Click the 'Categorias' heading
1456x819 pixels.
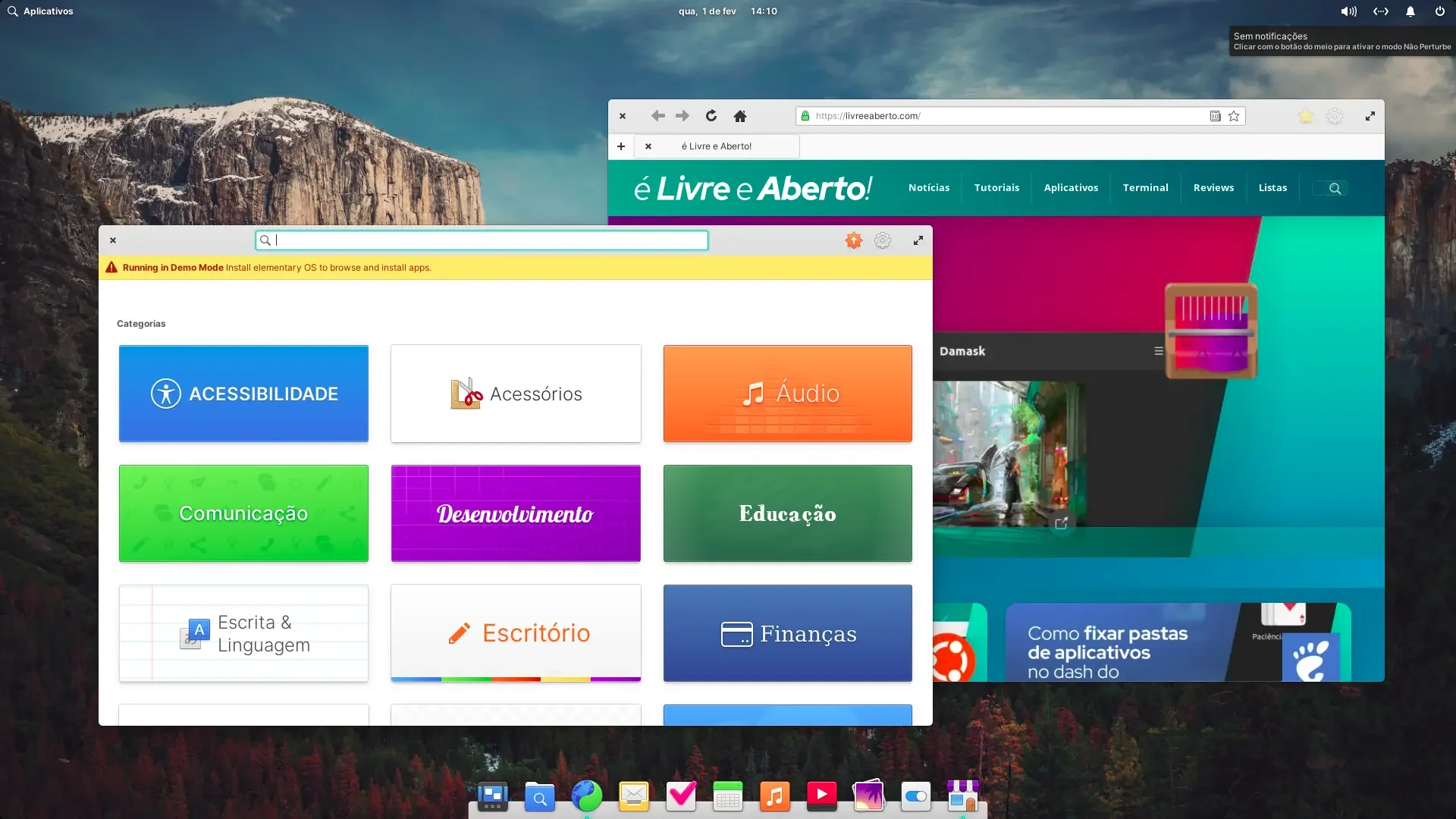tap(141, 324)
